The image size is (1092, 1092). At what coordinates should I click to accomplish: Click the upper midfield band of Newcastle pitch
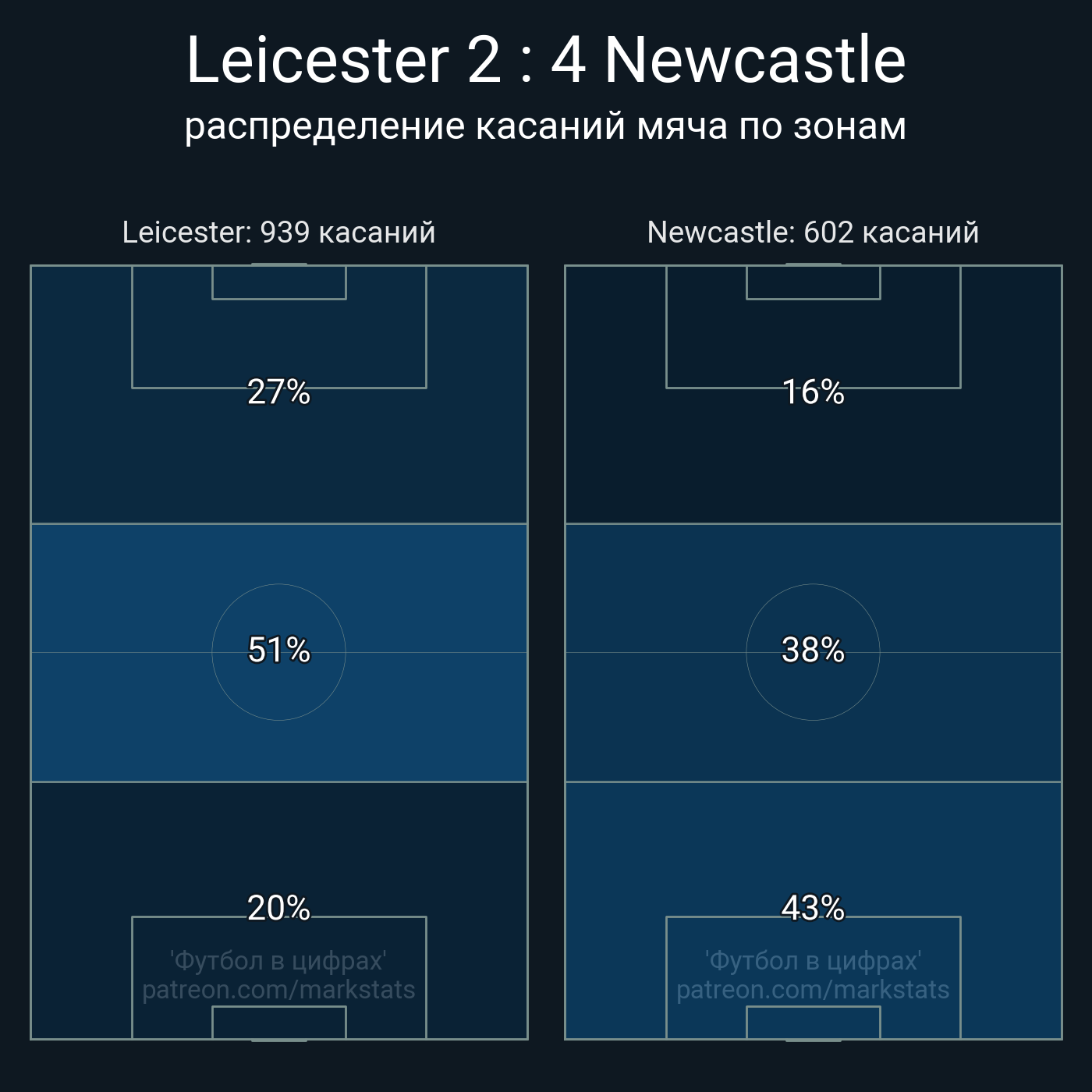(x=814, y=588)
